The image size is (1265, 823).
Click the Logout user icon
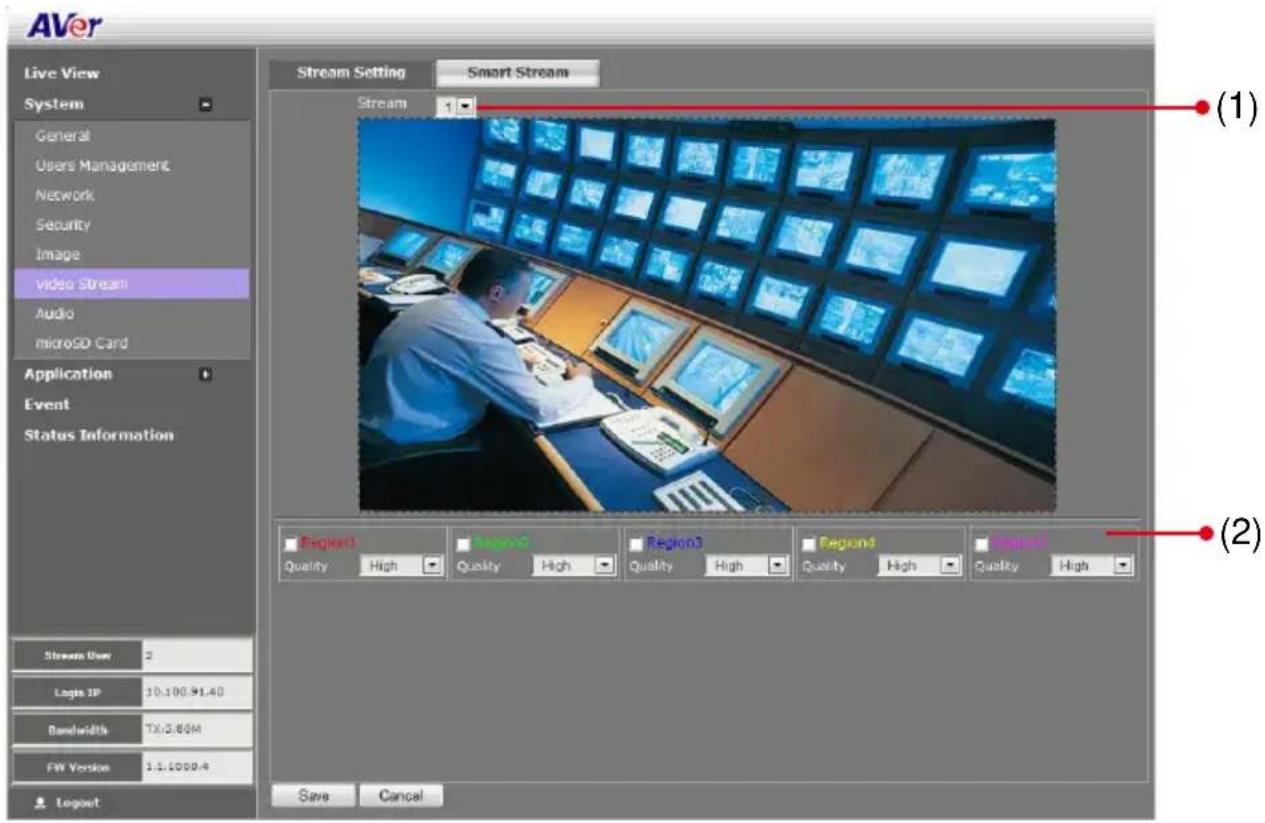40,803
